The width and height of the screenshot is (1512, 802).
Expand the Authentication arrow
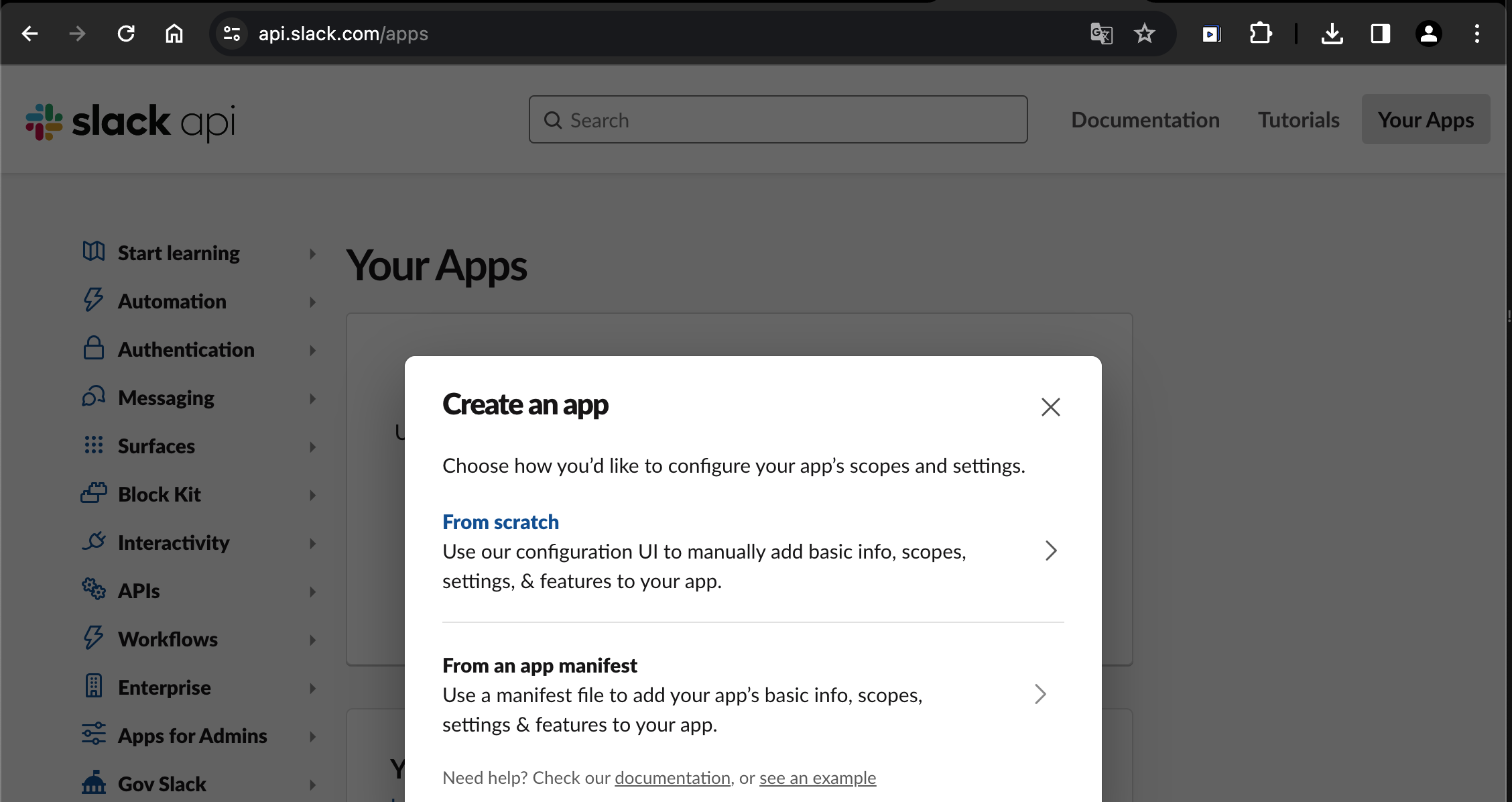coord(312,350)
